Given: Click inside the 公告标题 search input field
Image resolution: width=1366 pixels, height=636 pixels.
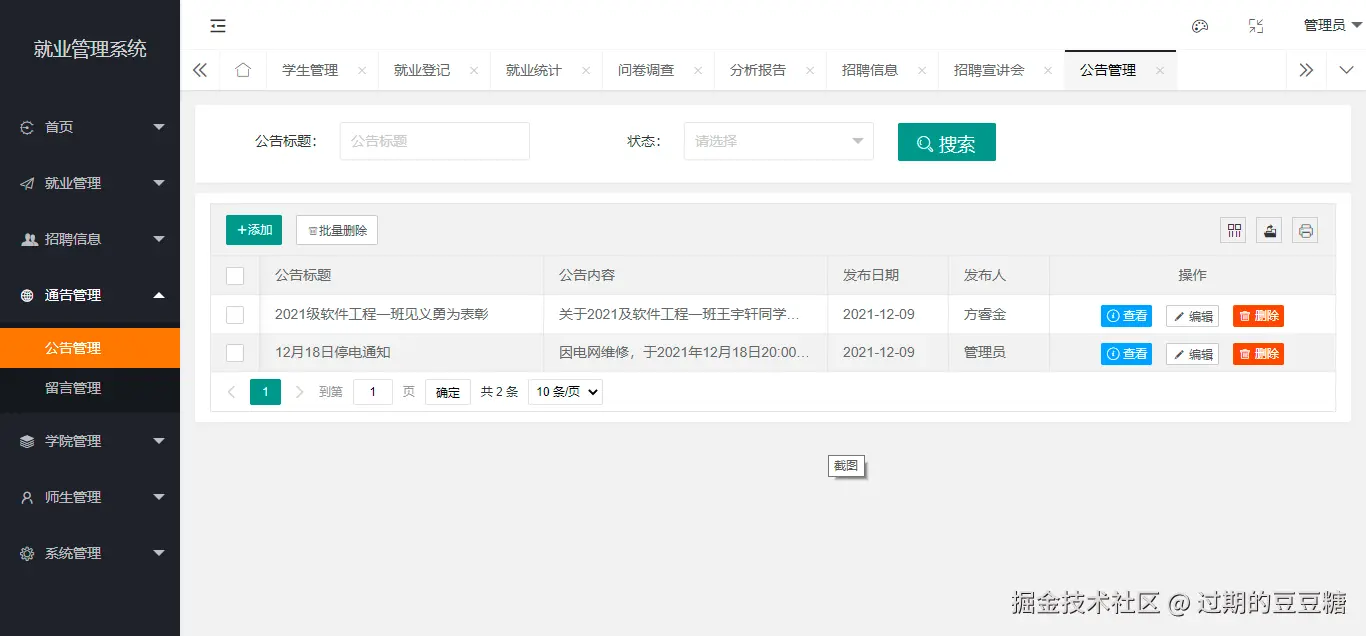Looking at the screenshot, I should (434, 141).
